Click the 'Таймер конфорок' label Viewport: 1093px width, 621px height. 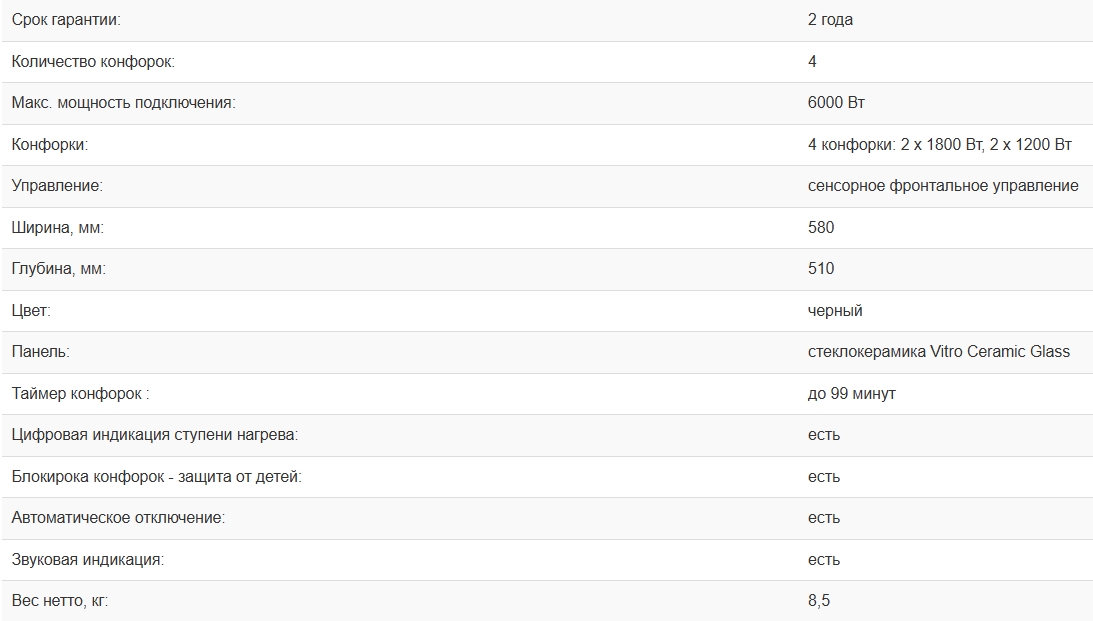coord(80,394)
